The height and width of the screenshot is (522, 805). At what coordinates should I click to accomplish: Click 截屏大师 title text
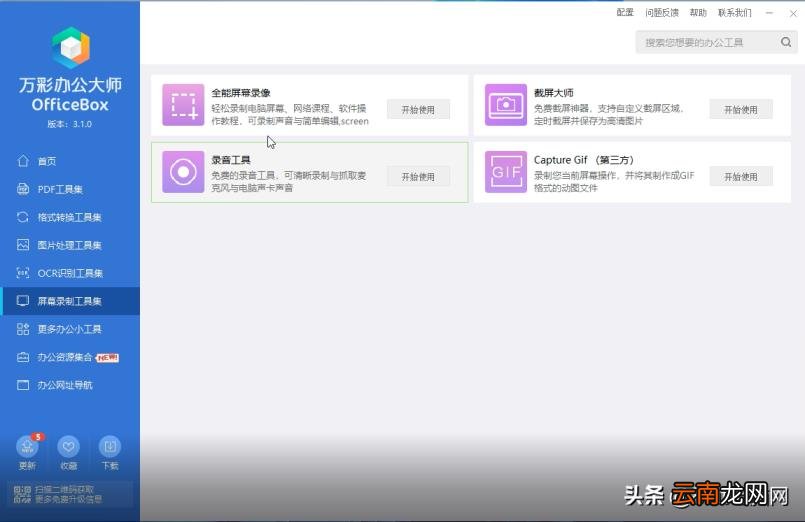pyautogui.click(x=553, y=93)
